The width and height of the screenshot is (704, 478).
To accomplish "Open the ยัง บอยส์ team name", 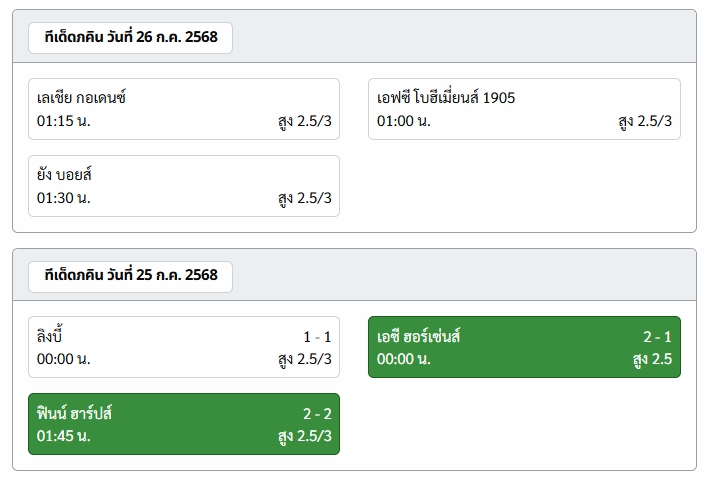I will [x=64, y=174].
